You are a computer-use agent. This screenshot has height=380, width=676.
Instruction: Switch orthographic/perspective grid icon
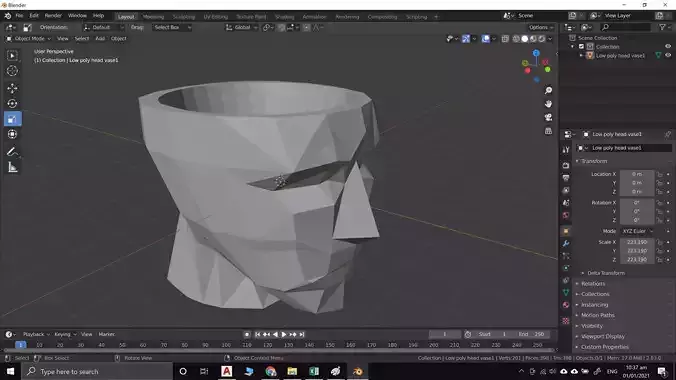click(x=548, y=131)
